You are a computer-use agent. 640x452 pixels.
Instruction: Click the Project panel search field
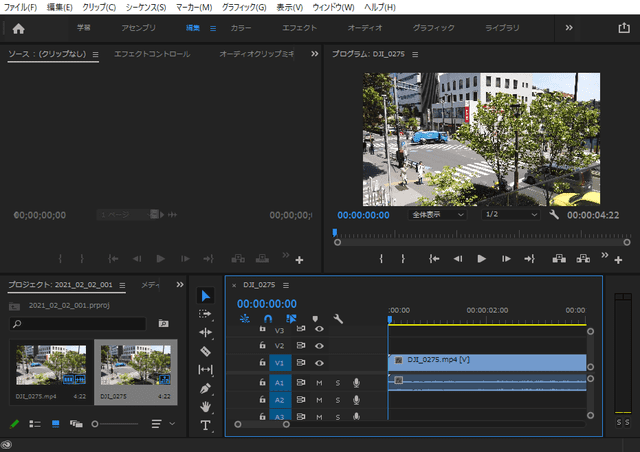tap(78, 324)
